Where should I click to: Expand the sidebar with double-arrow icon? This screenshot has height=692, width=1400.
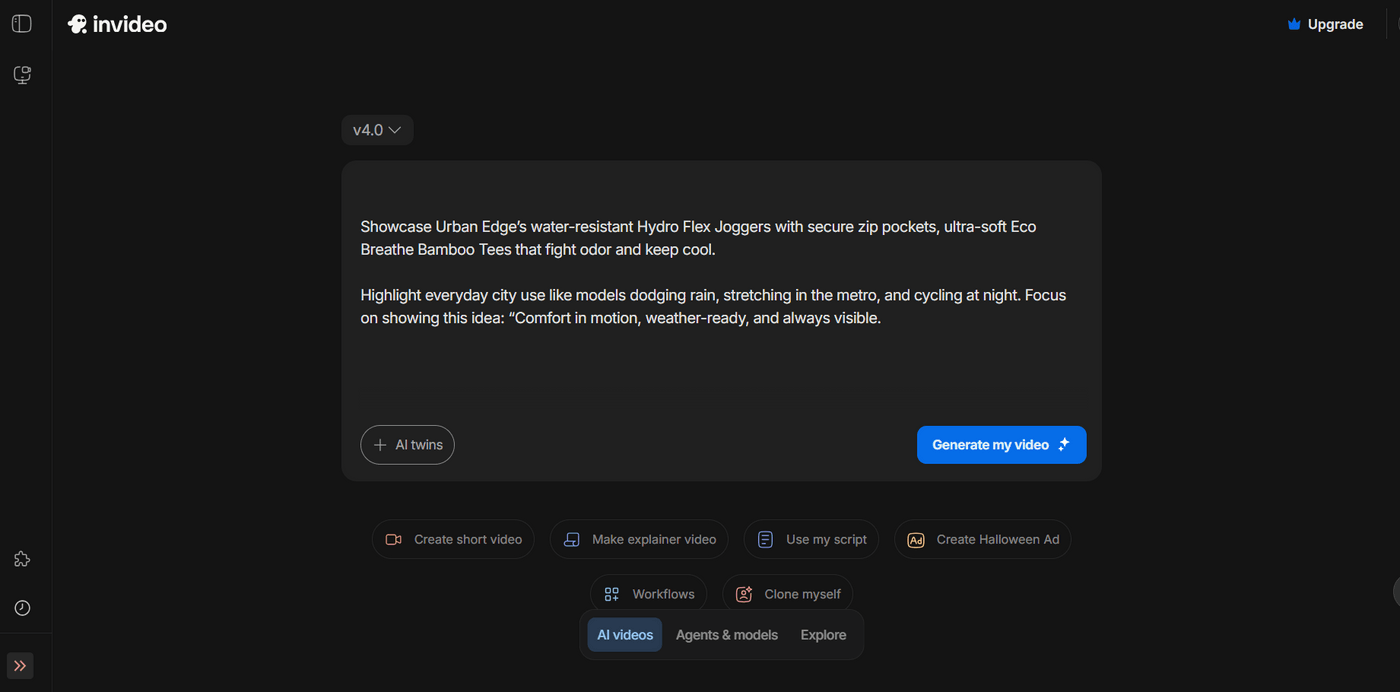20,666
